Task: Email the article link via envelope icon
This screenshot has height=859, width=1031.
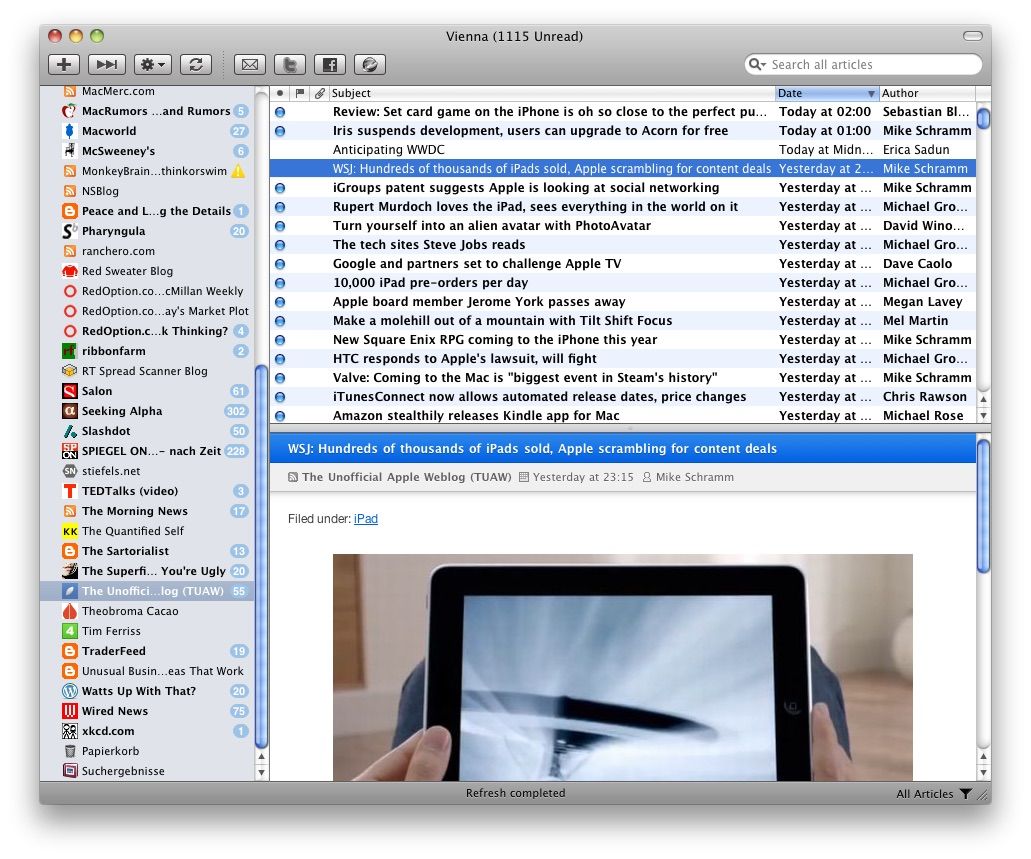Action: click(250, 64)
